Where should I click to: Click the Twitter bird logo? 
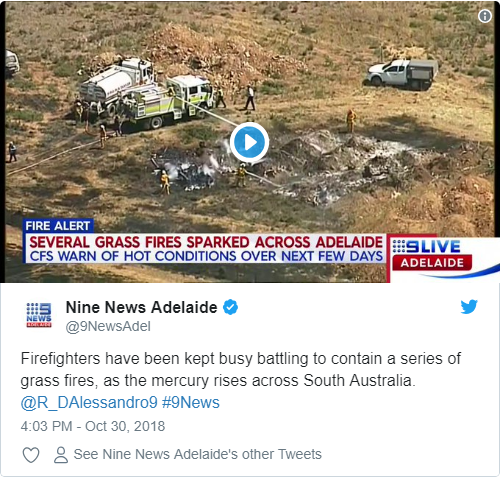(469, 307)
